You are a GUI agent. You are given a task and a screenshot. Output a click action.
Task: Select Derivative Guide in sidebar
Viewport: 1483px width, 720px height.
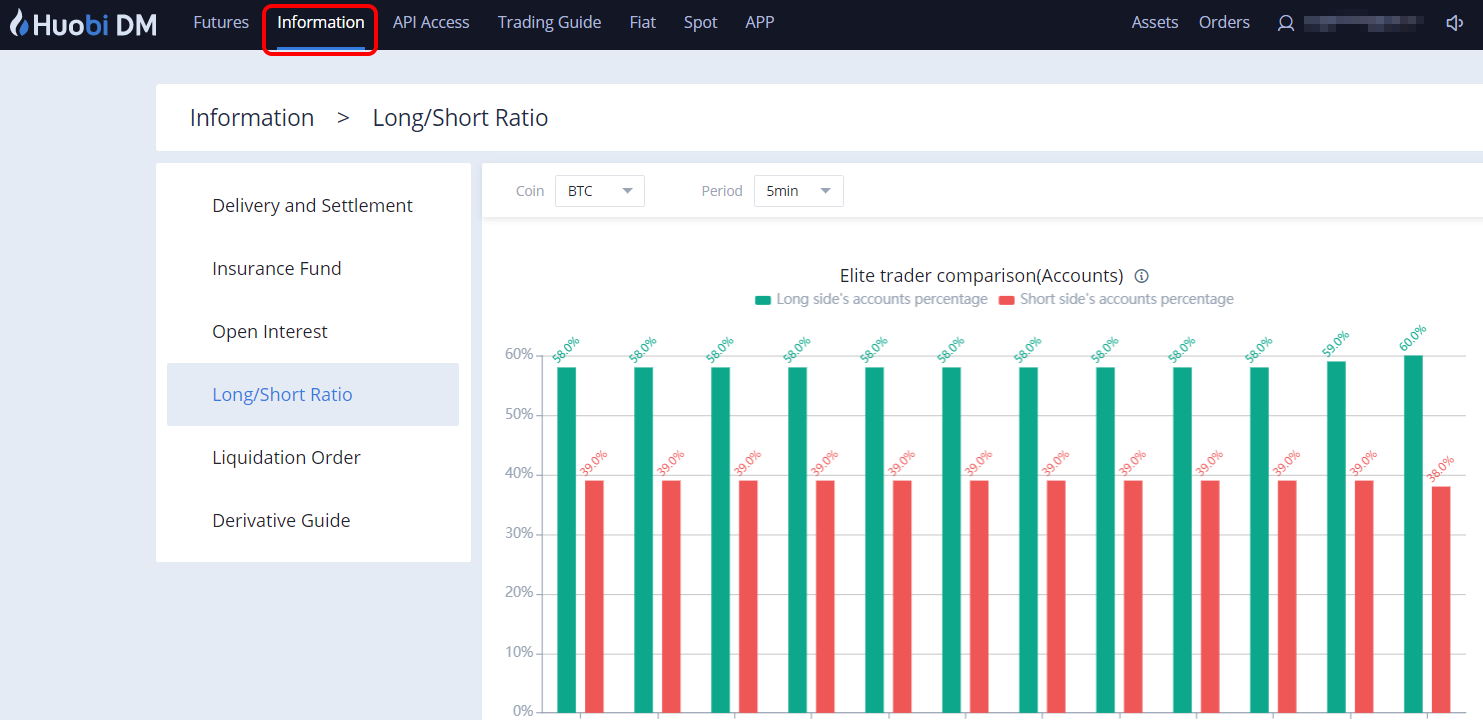313,521
